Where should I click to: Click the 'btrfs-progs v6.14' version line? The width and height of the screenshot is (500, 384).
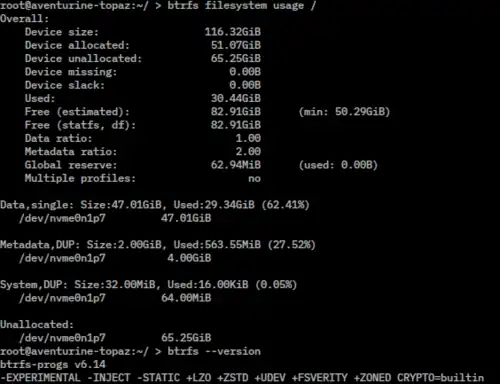point(53,364)
